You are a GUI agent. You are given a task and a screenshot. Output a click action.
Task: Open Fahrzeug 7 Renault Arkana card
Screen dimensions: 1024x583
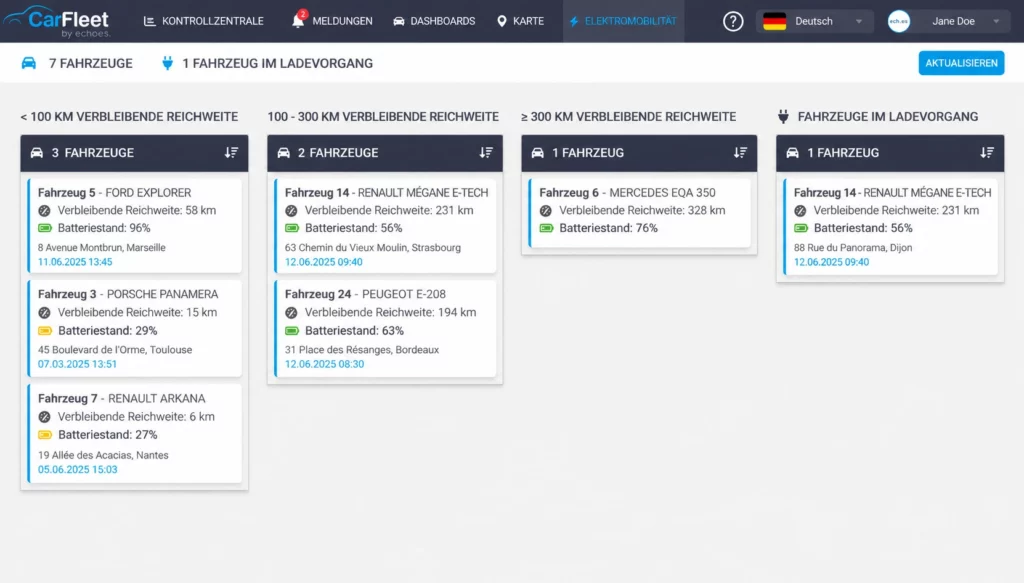135,433
